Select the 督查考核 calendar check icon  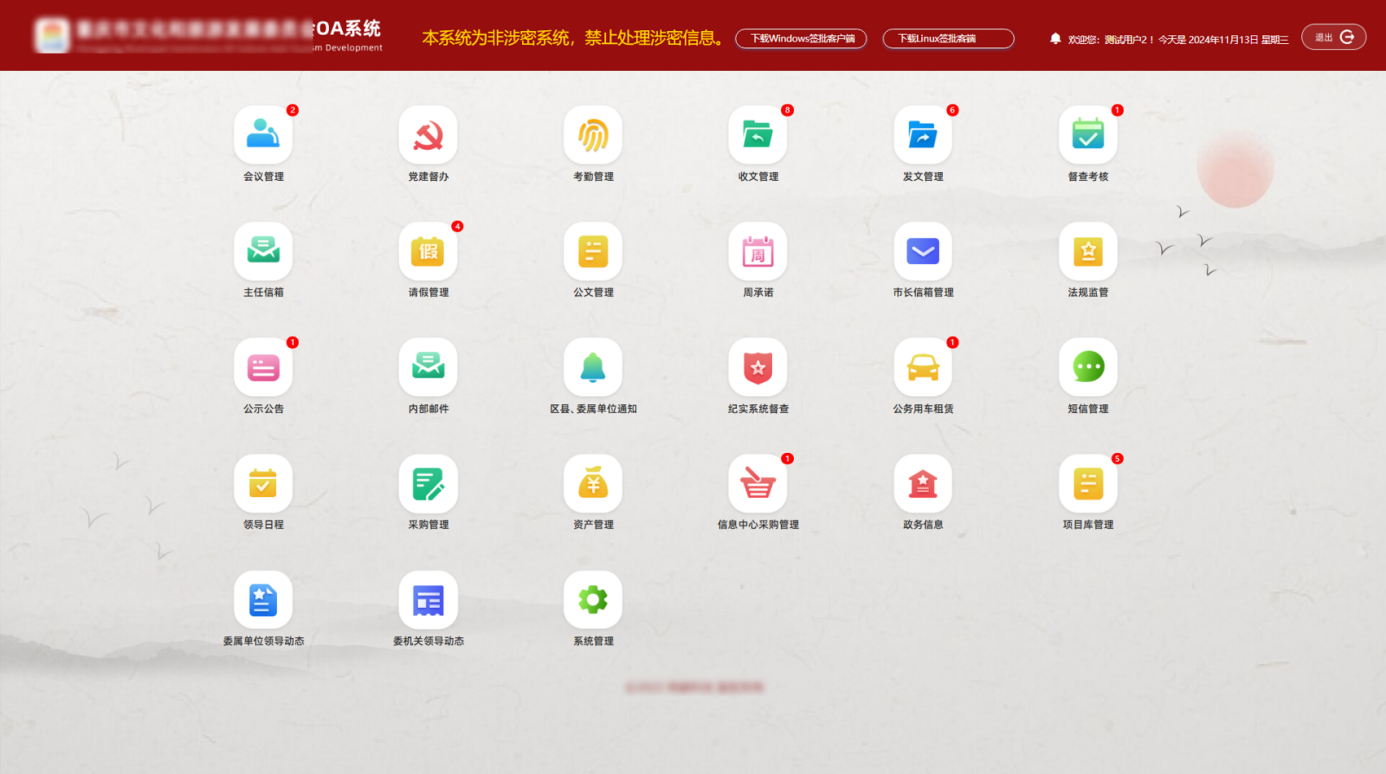[1088, 135]
